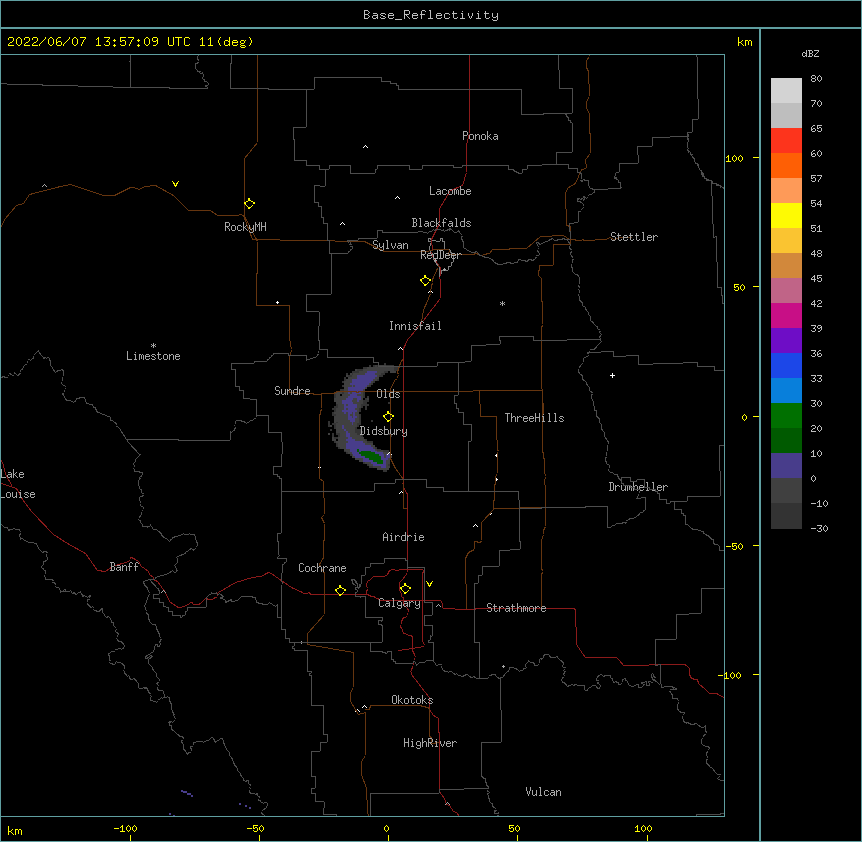Click the asterisk marker above Limestone
Screen dimensions: 862x842
153,346
